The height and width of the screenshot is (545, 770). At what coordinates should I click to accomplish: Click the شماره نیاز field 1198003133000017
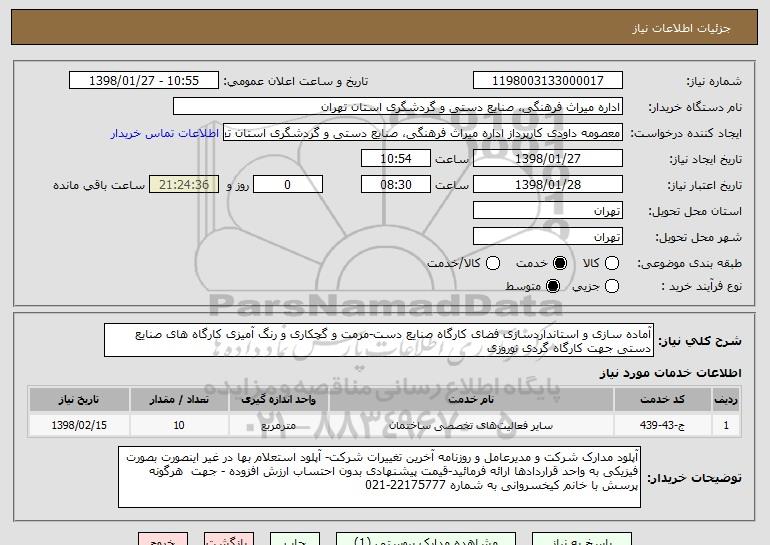click(x=548, y=81)
